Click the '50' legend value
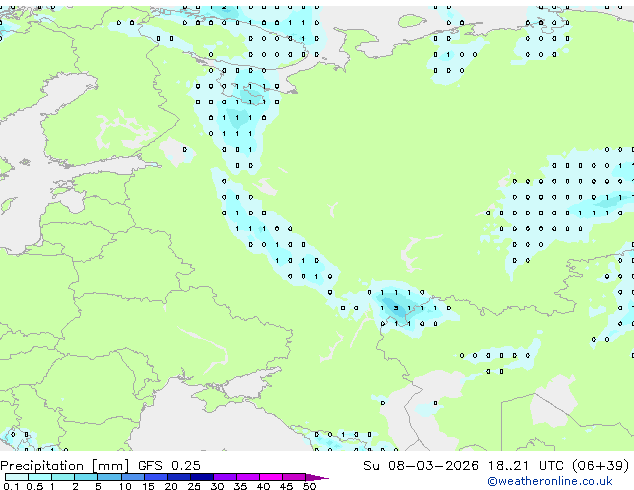634x490 pixels. coord(309,486)
